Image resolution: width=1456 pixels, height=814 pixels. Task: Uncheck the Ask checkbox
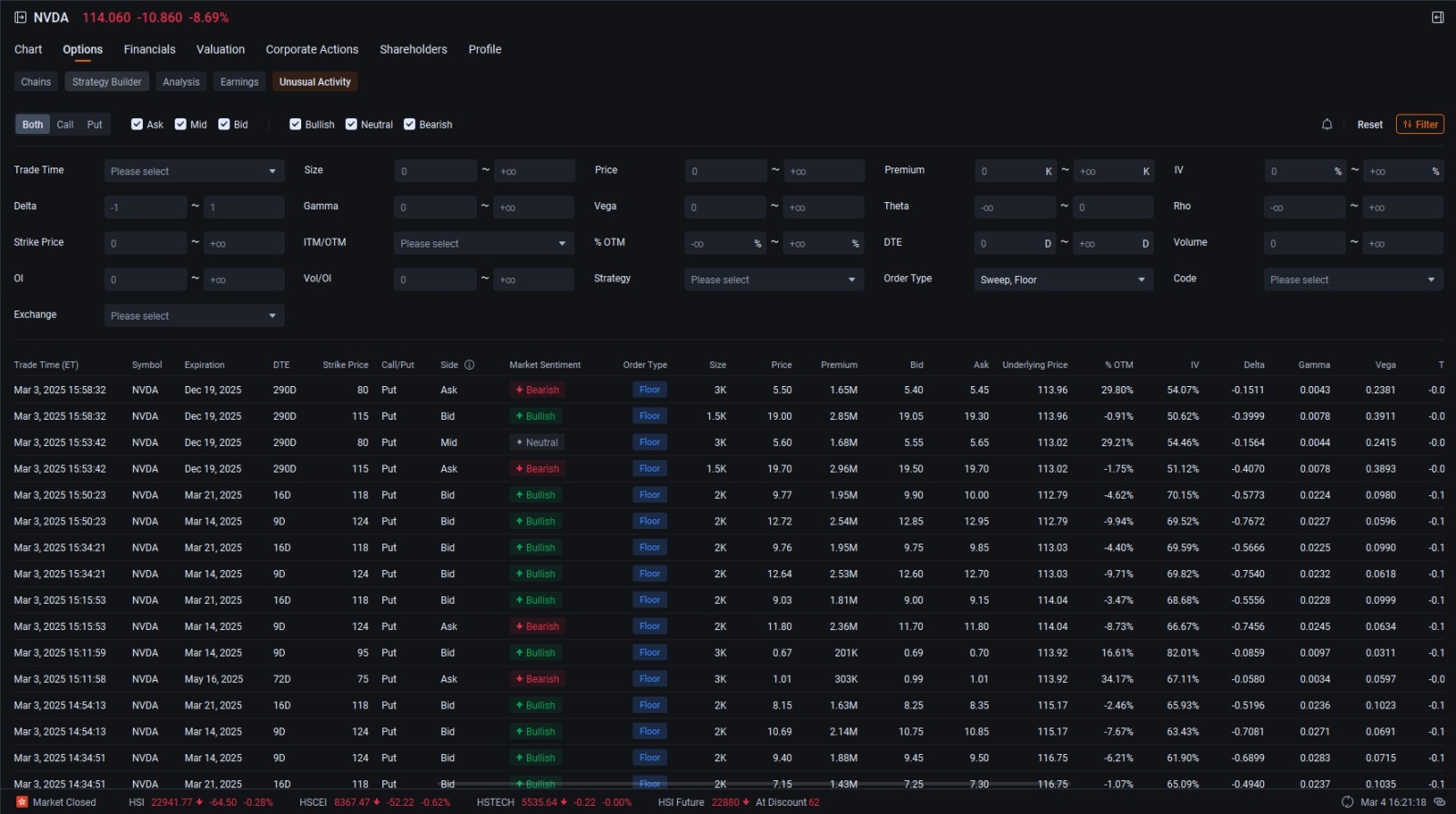136,125
